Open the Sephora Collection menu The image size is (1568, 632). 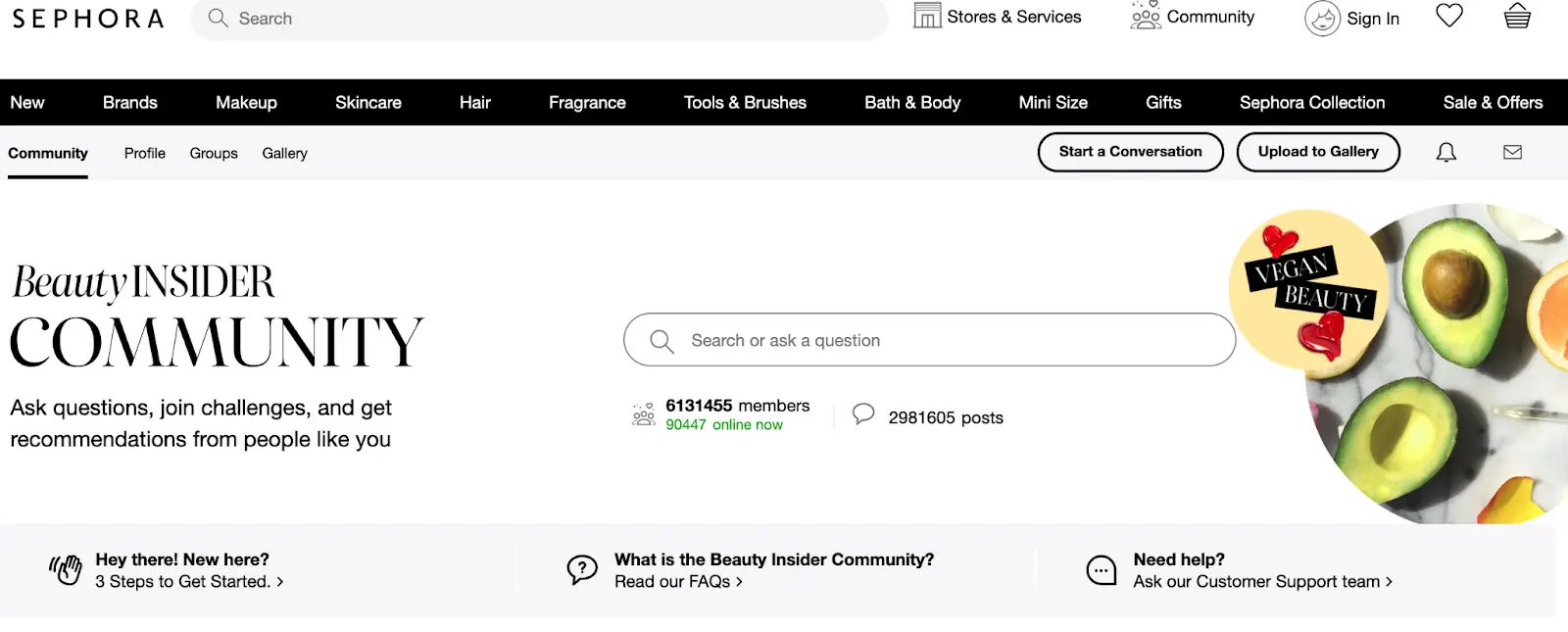pos(1312,102)
